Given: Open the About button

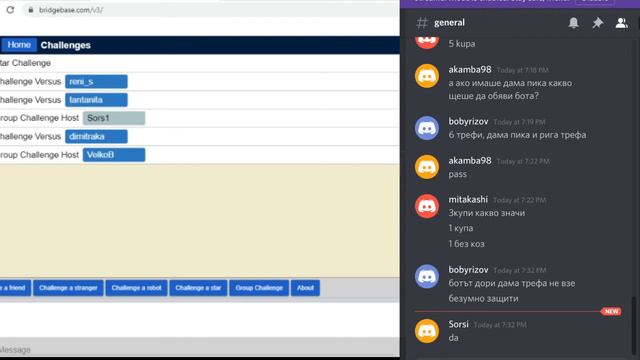Looking at the screenshot, I should point(305,288).
